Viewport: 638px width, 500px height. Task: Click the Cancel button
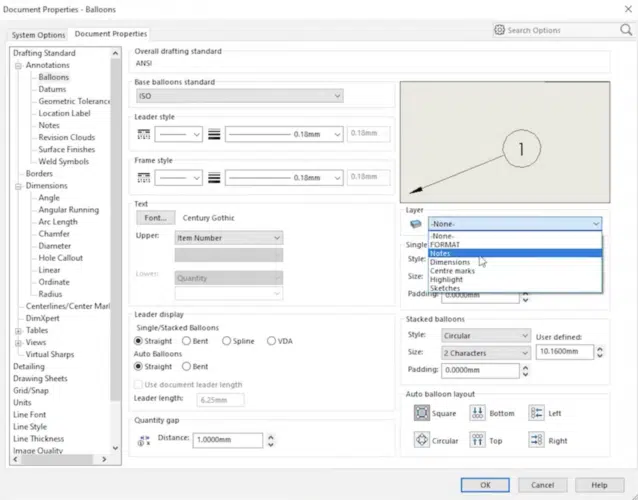tap(542, 485)
